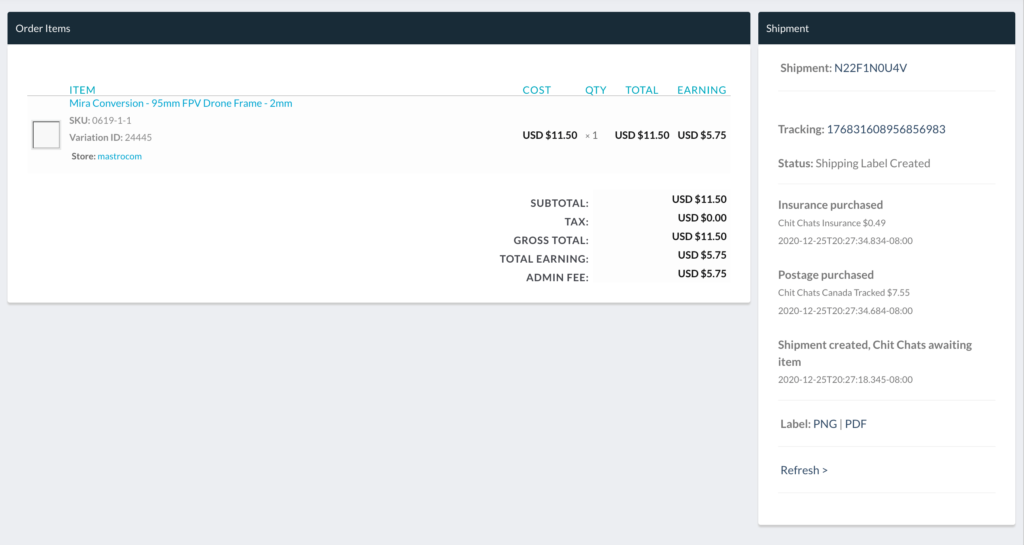Click the shipment ID N22F1N0U4V

870,68
